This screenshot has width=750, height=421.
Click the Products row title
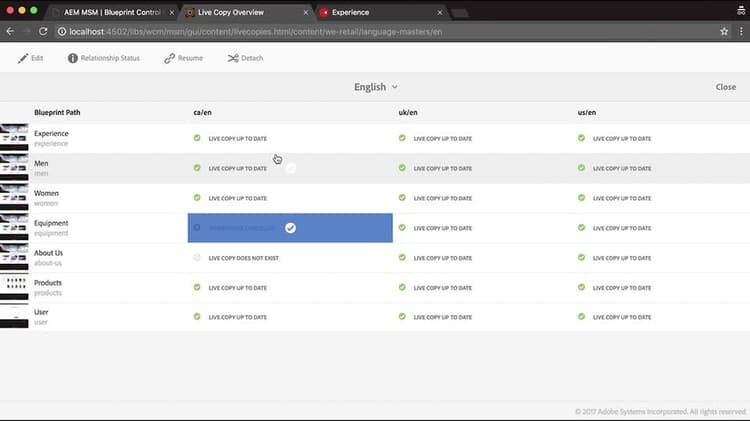(x=48, y=283)
